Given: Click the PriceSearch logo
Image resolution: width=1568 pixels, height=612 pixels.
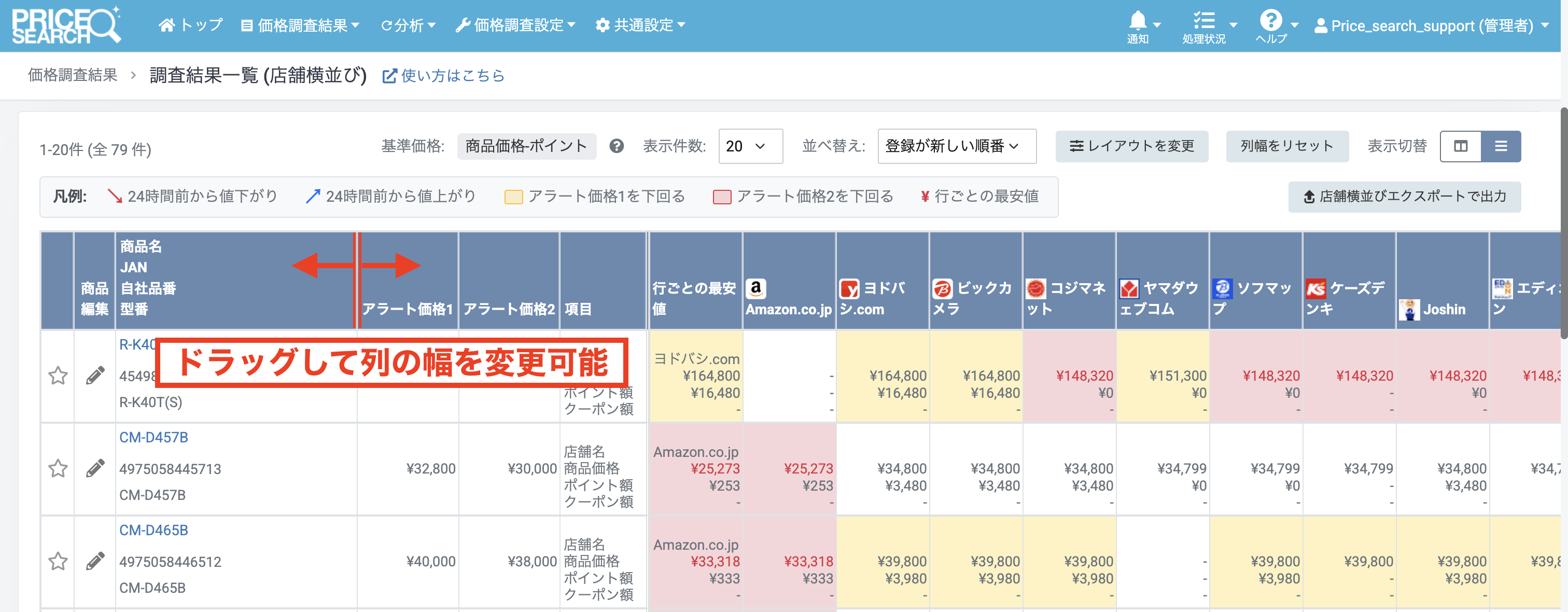Looking at the screenshot, I should [66, 25].
